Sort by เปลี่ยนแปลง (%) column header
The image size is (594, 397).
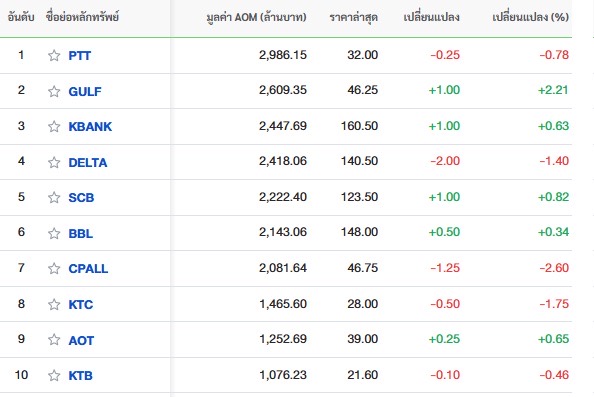pos(530,17)
